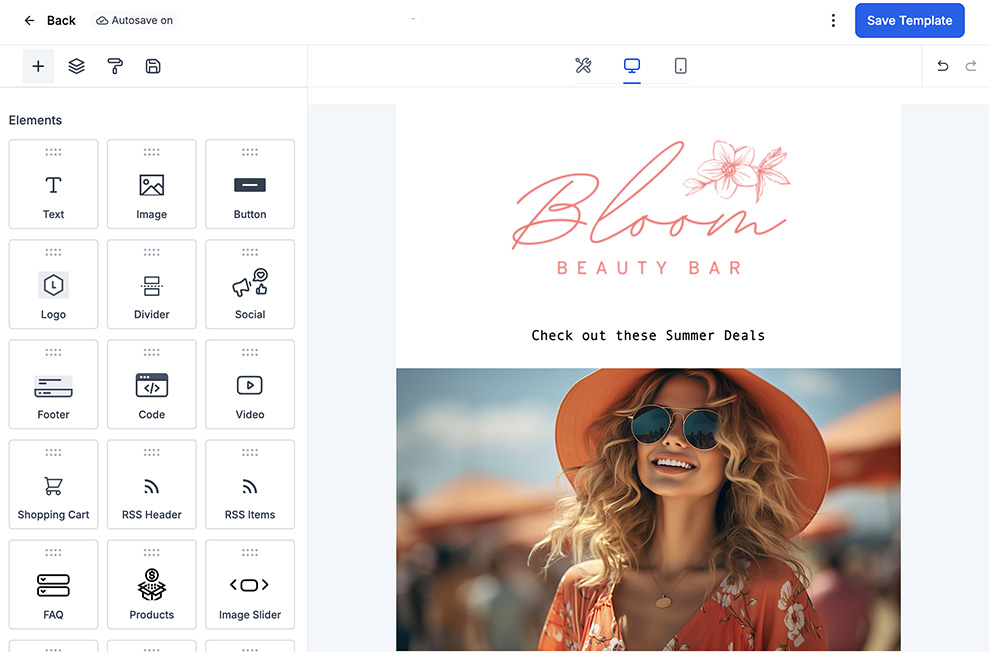990x652 pixels.
Task: Open the Layers panel icon
Action: pyautogui.click(x=77, y=66)
